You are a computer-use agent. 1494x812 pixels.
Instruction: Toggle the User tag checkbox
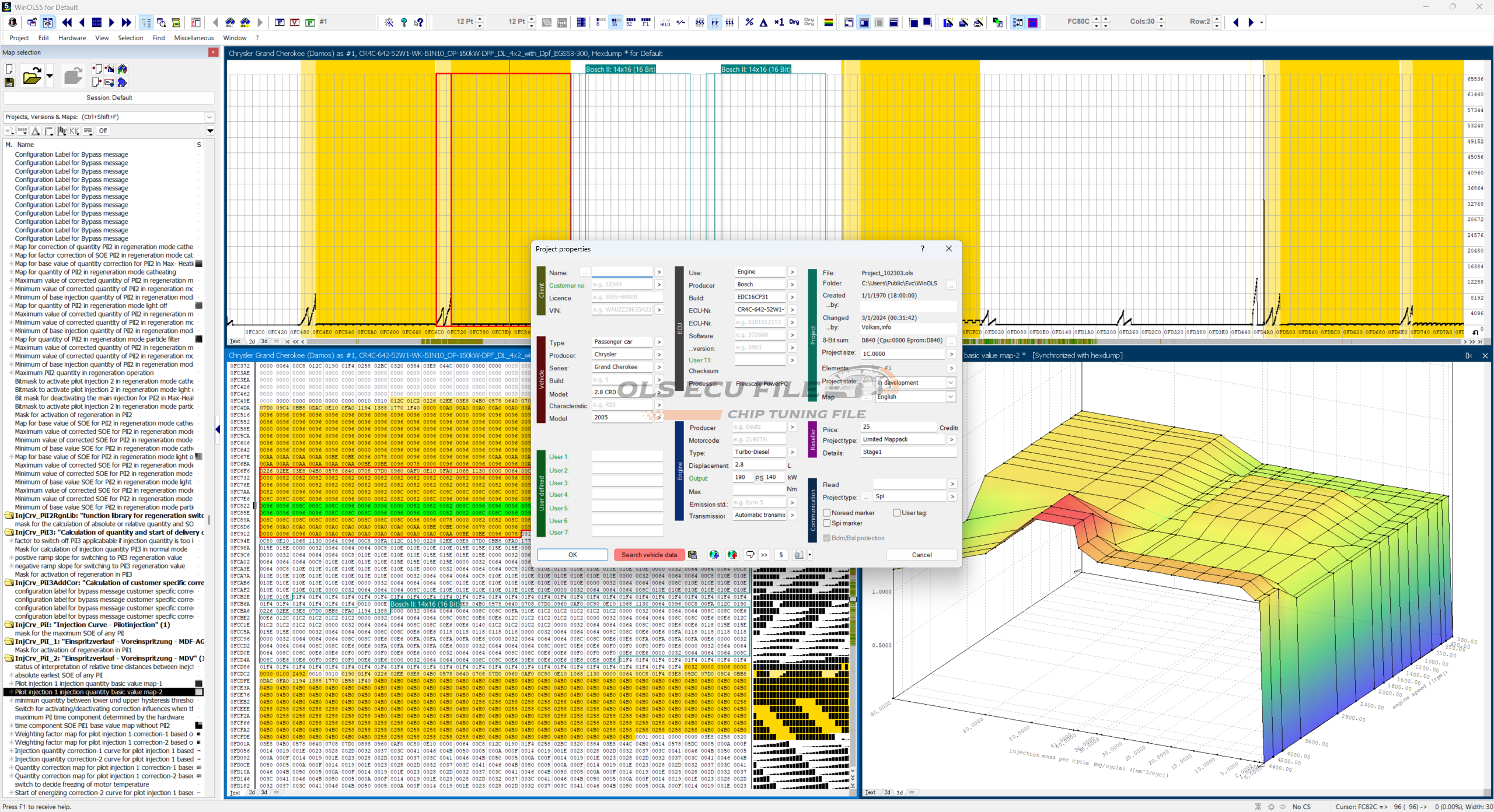coord(896,513)
